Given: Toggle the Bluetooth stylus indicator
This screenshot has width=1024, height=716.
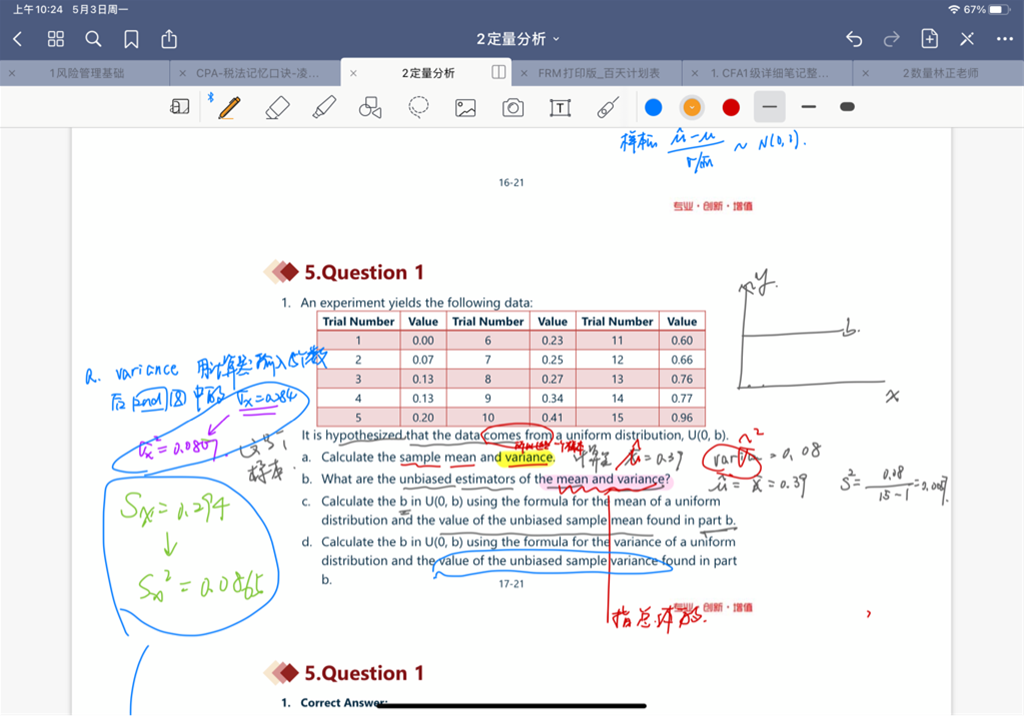Looking at the screenshot, I should 210,97.
